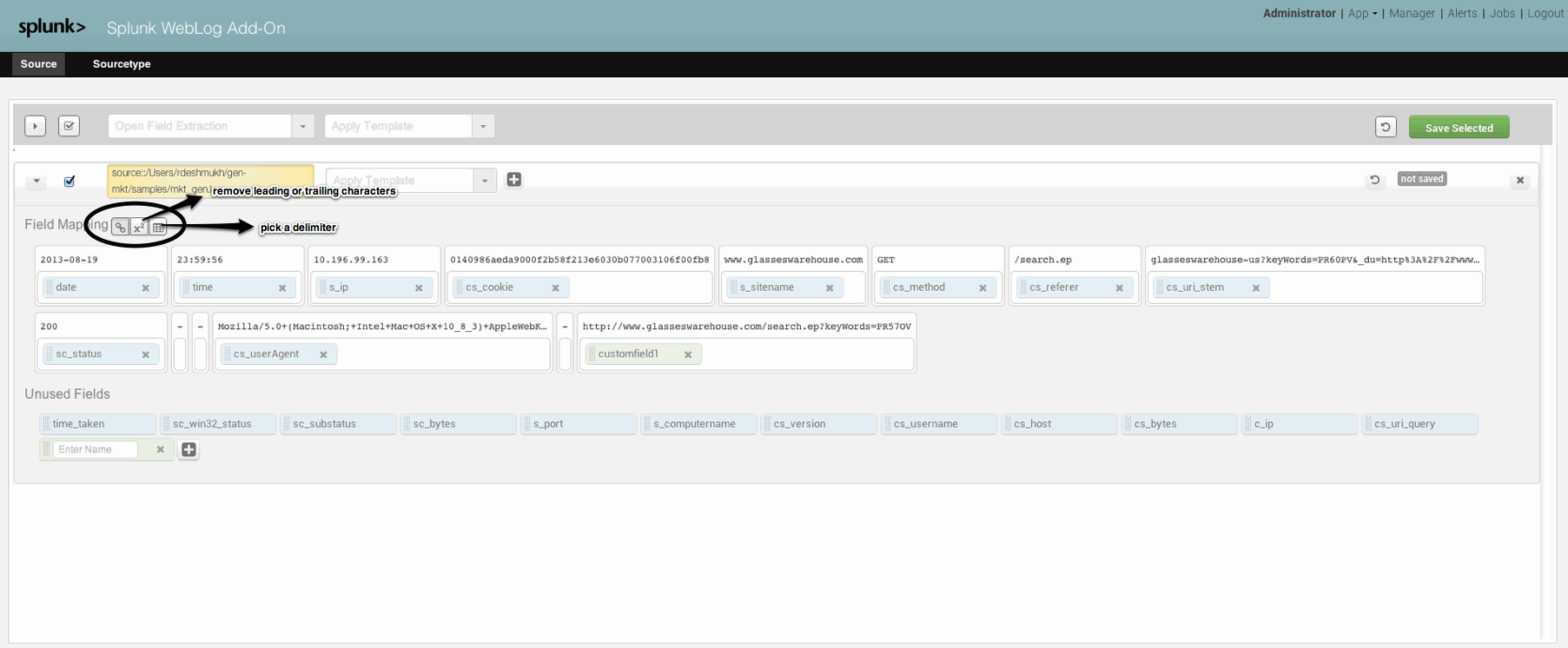Click the expand-all arrow button in the toolbar
This screenshot has height=648, width=1568.
[35, 126]
